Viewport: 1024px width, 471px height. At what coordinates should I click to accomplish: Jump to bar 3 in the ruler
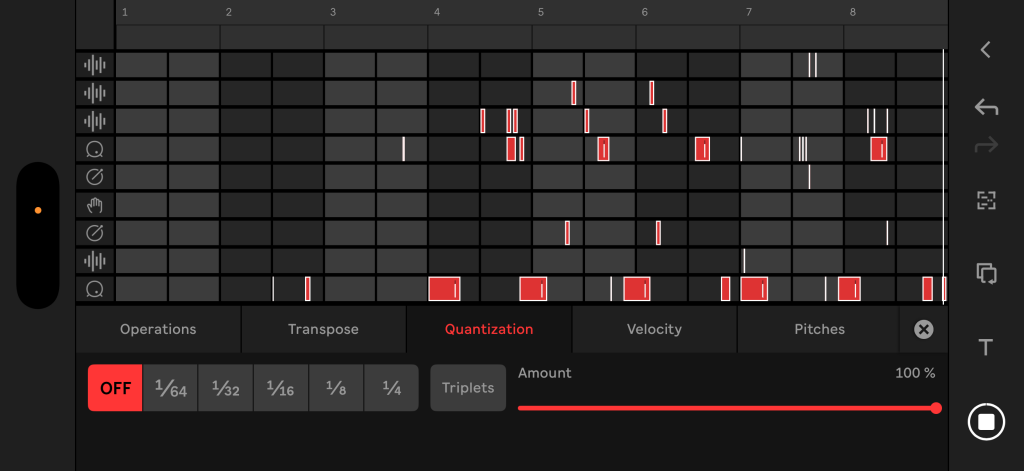pyautogui.click(x=333, y=12)
